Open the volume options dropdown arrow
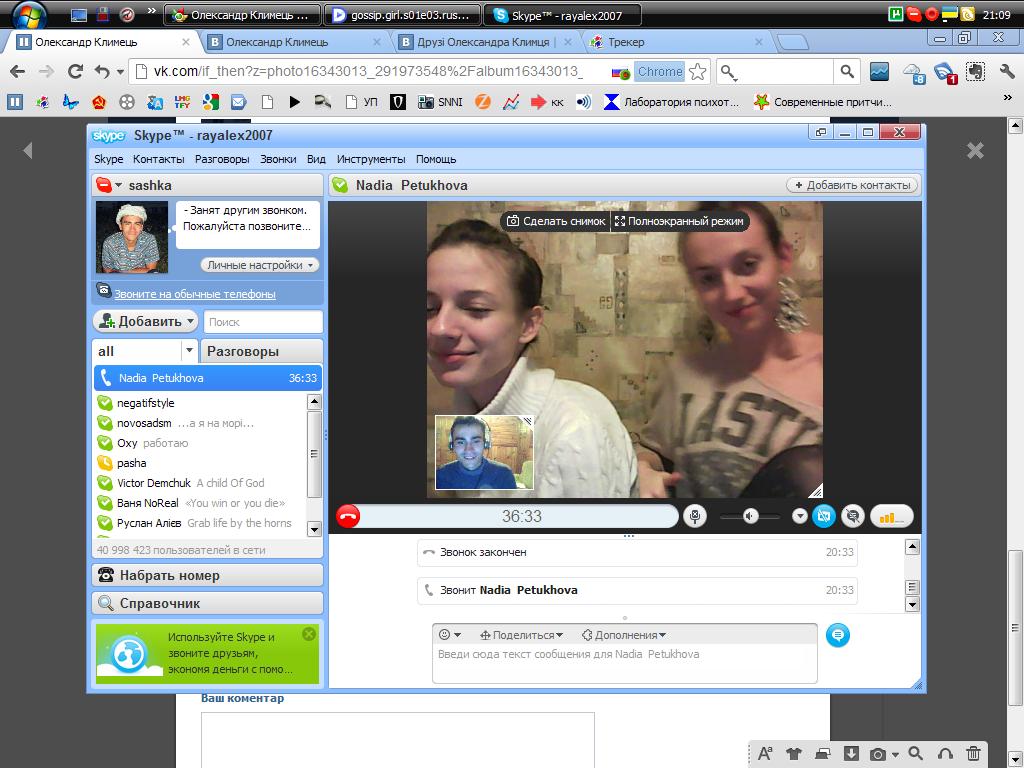Viewport: 1024px width, 768px height. [x=800, y=516]
